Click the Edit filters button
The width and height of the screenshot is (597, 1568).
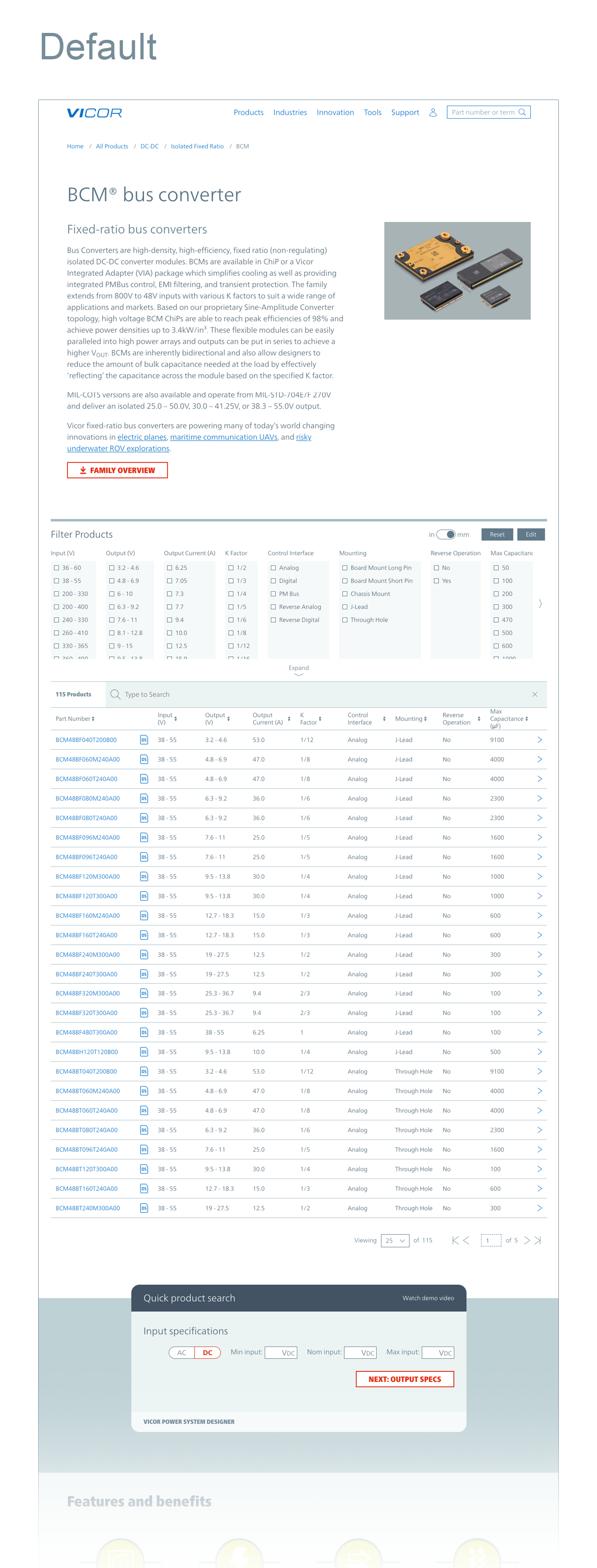point(531,535)
